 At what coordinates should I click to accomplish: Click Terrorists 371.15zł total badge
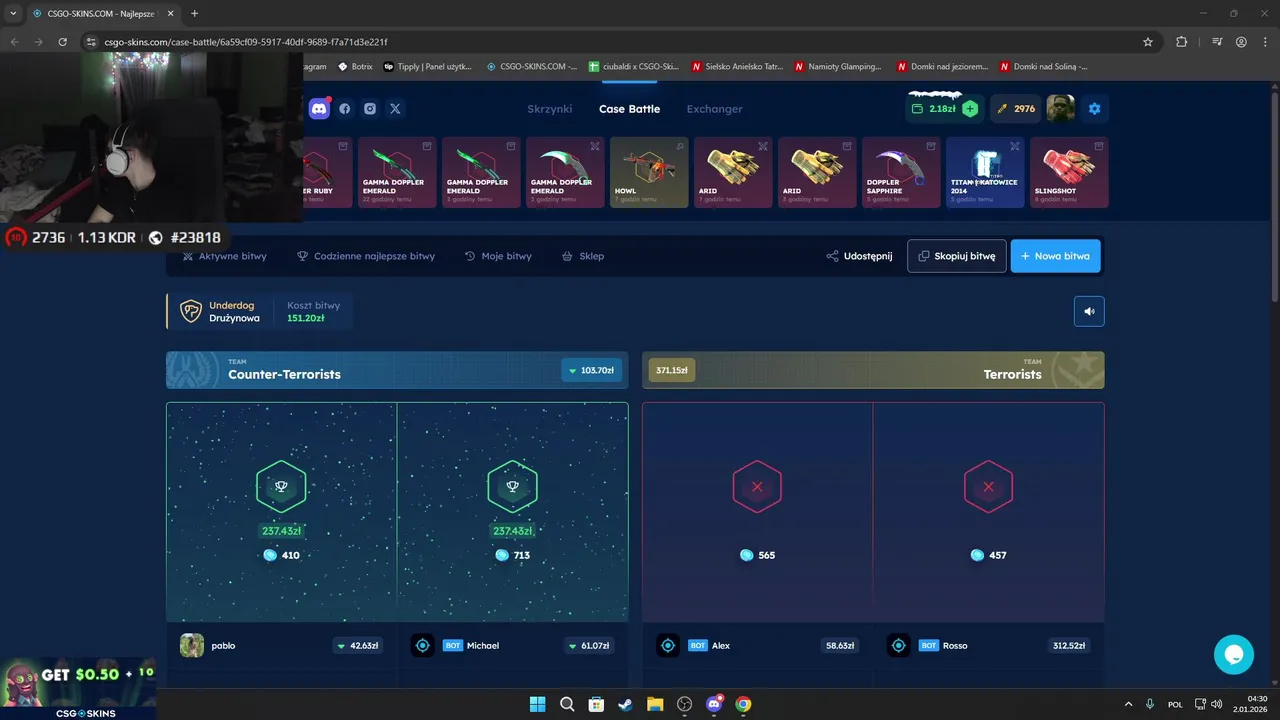(x=672, y=370)
